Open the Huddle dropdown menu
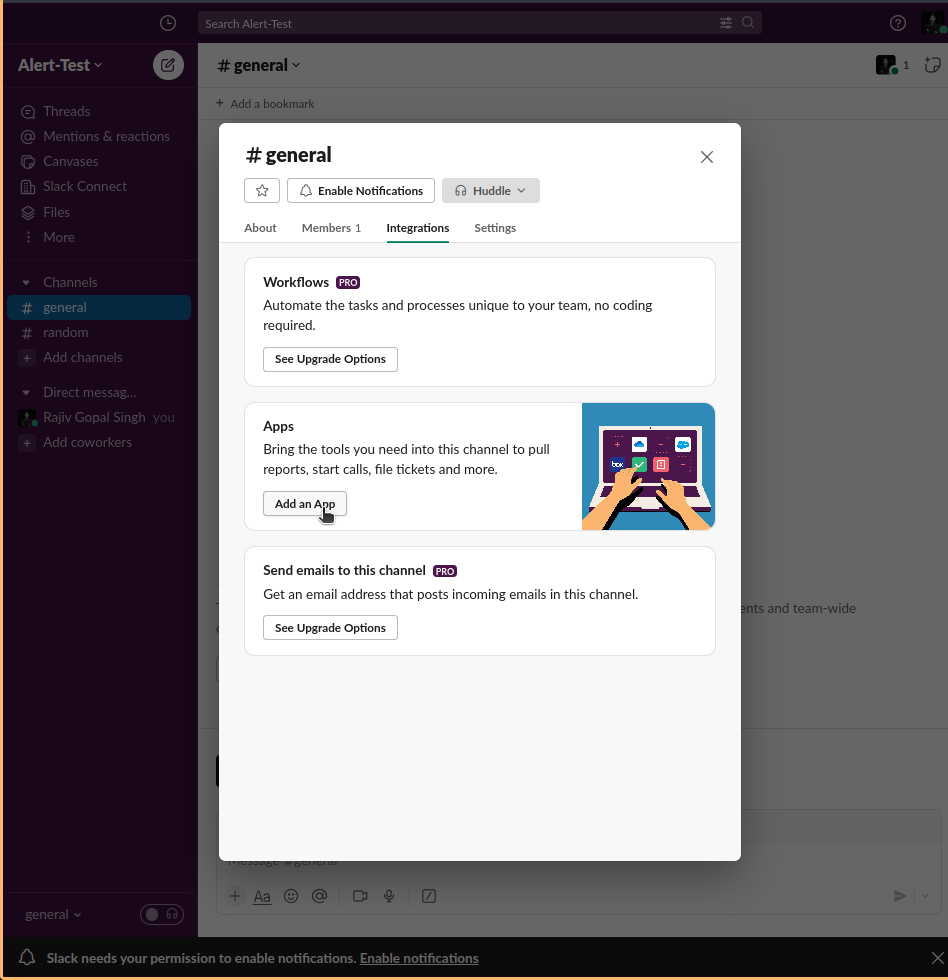The height and width of the screenshot is (980, 948). [x=491, y=191]
